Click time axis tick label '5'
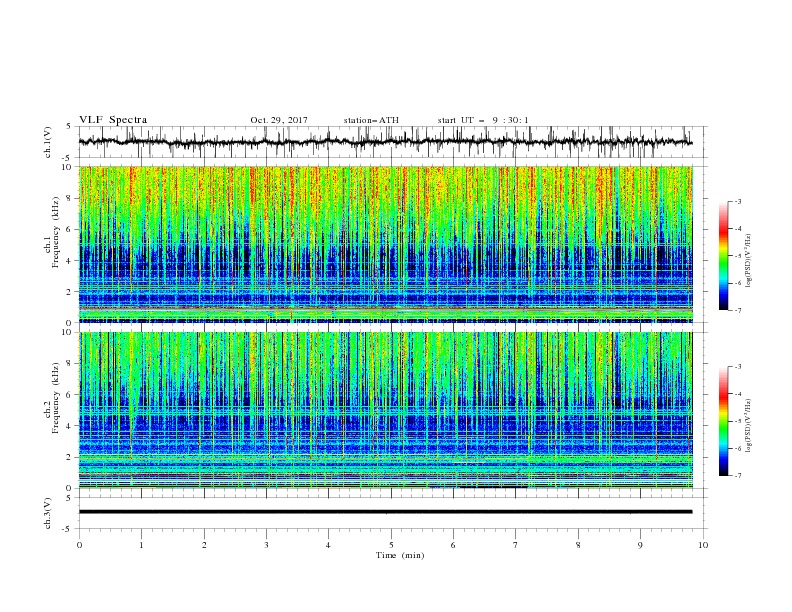The image size is (792, 612). click(x=391, y=545)
